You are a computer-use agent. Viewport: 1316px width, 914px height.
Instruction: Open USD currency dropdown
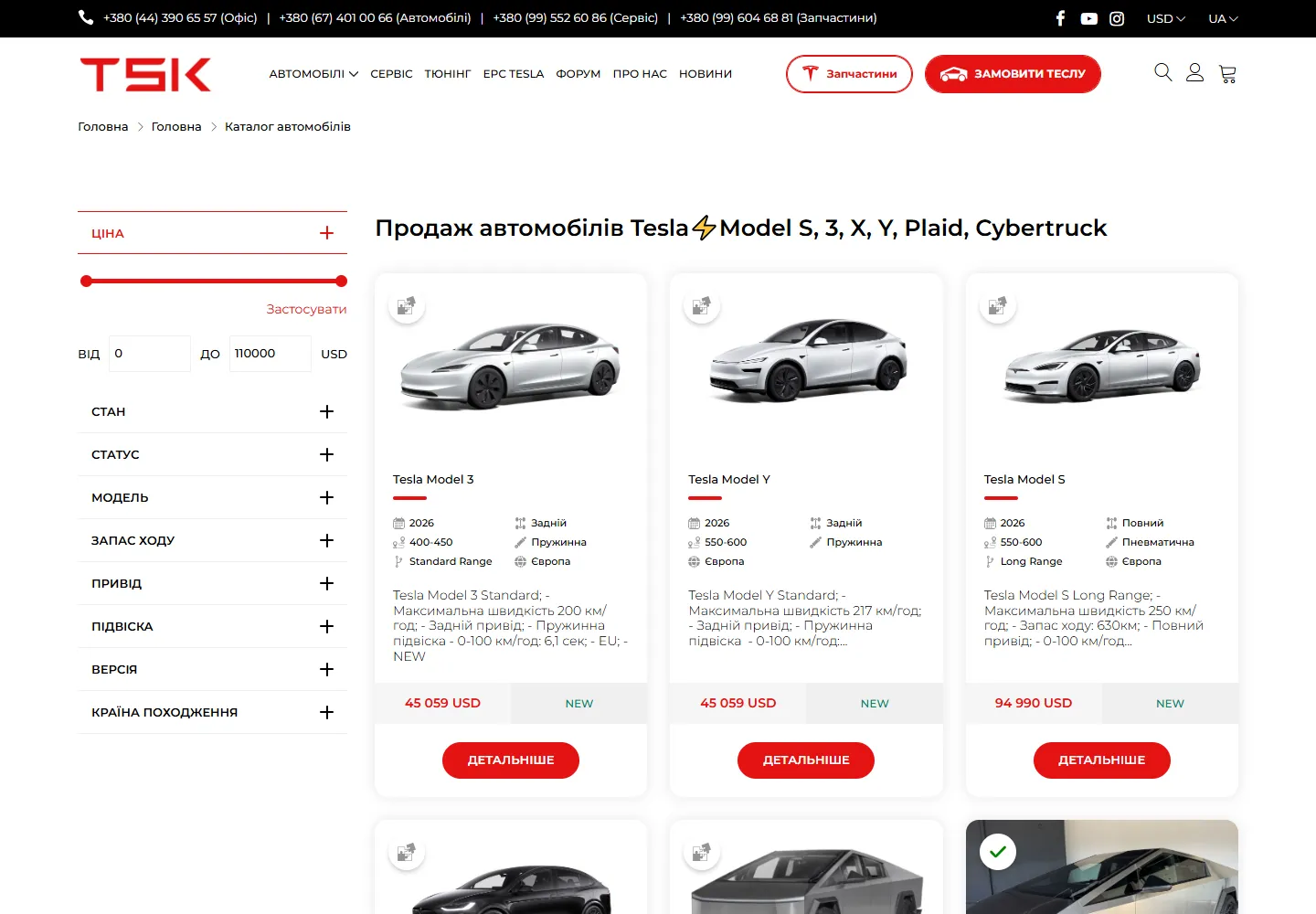click(1165, 18)
